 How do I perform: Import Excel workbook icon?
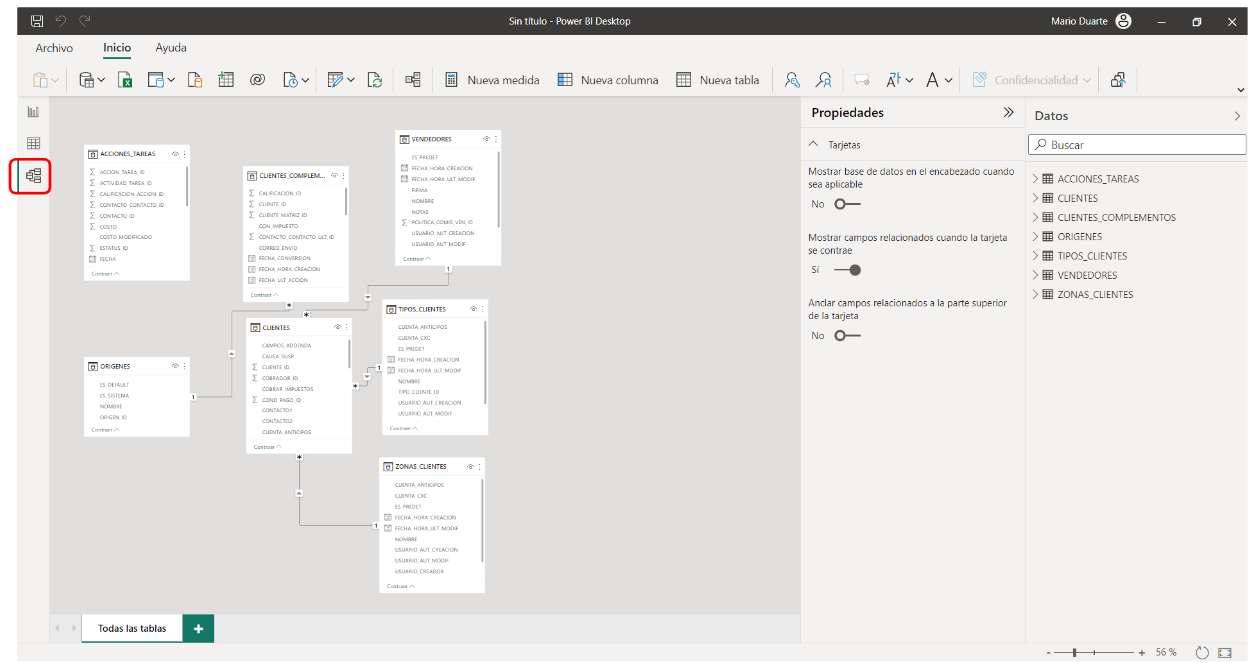126,80
